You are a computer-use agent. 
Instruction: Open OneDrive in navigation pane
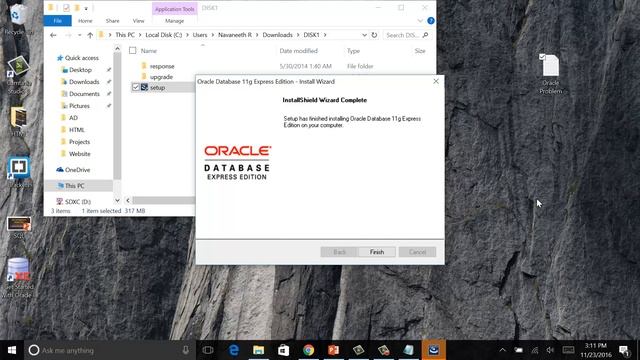point(77,169)
